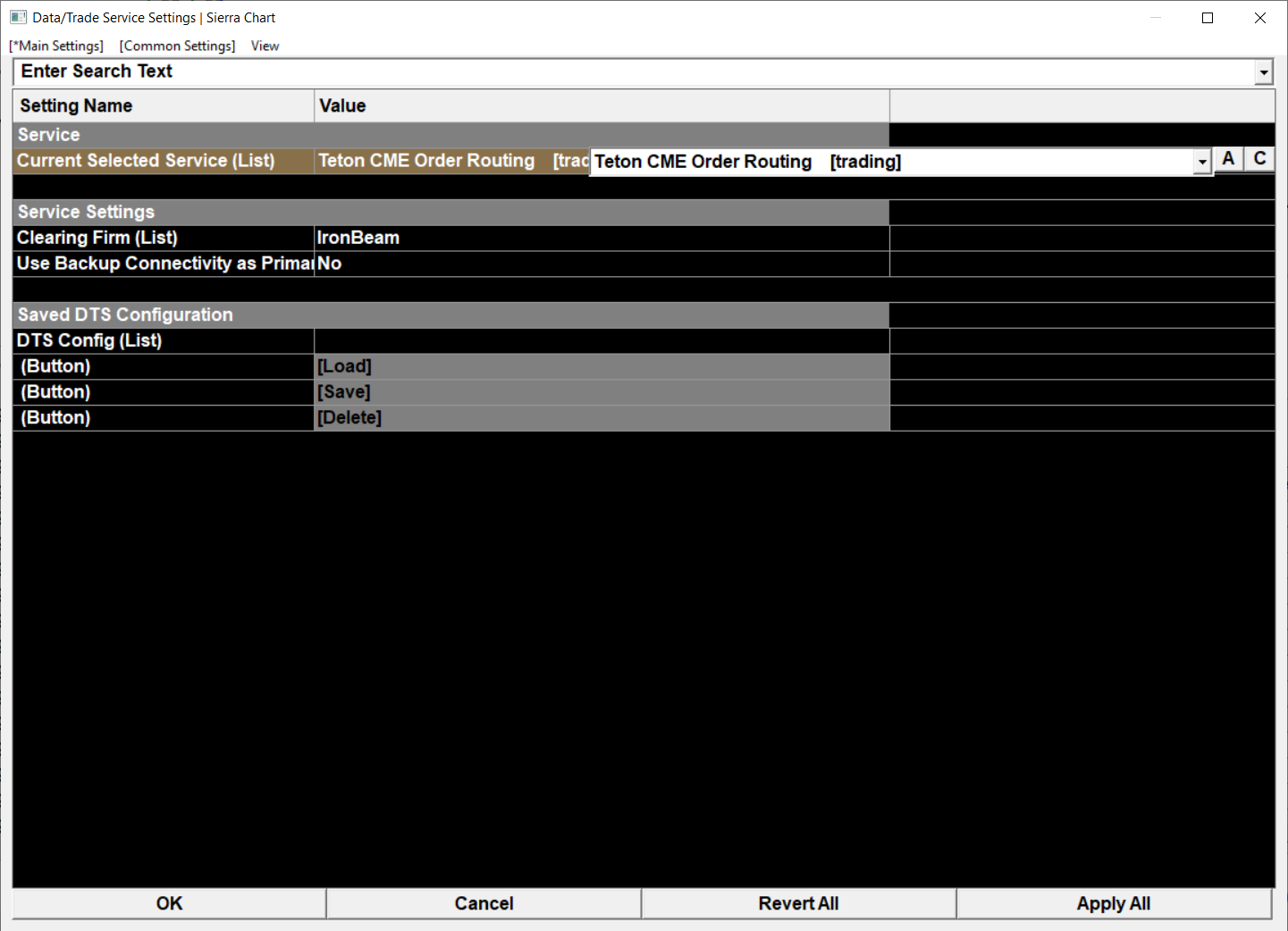Image resolution: width=1288 pixels, height=931 pixels.
Task: Close the Data/Trade Service Settings window
Action: (1260, 18)
